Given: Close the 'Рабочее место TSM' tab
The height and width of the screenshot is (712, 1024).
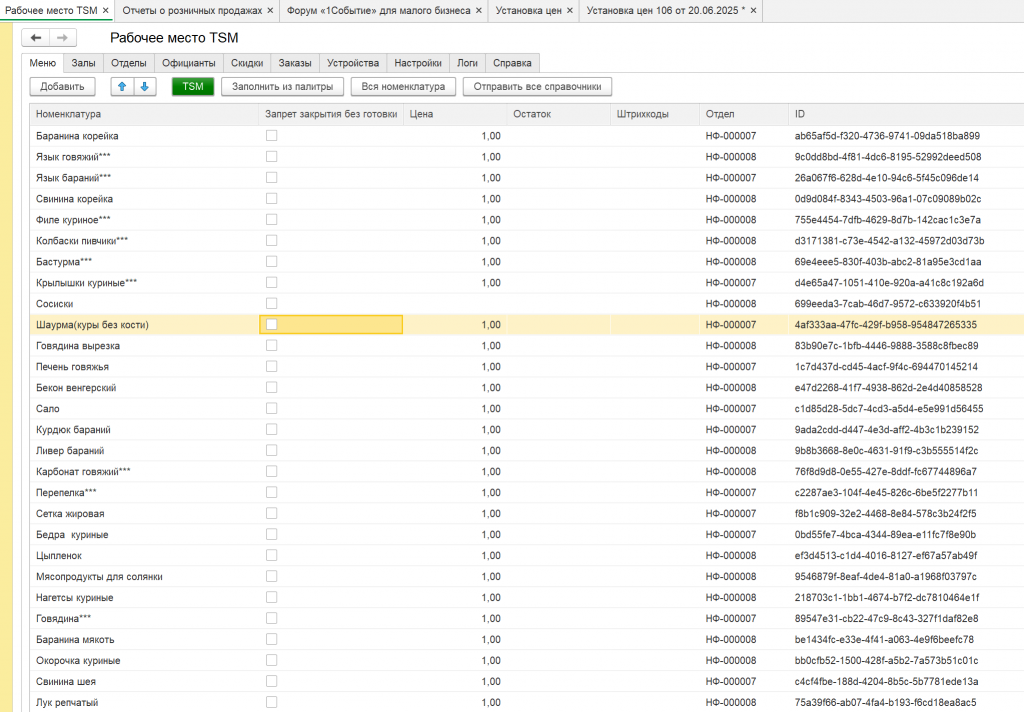Looking at the screenshot, I should click(x=105, y=10).
